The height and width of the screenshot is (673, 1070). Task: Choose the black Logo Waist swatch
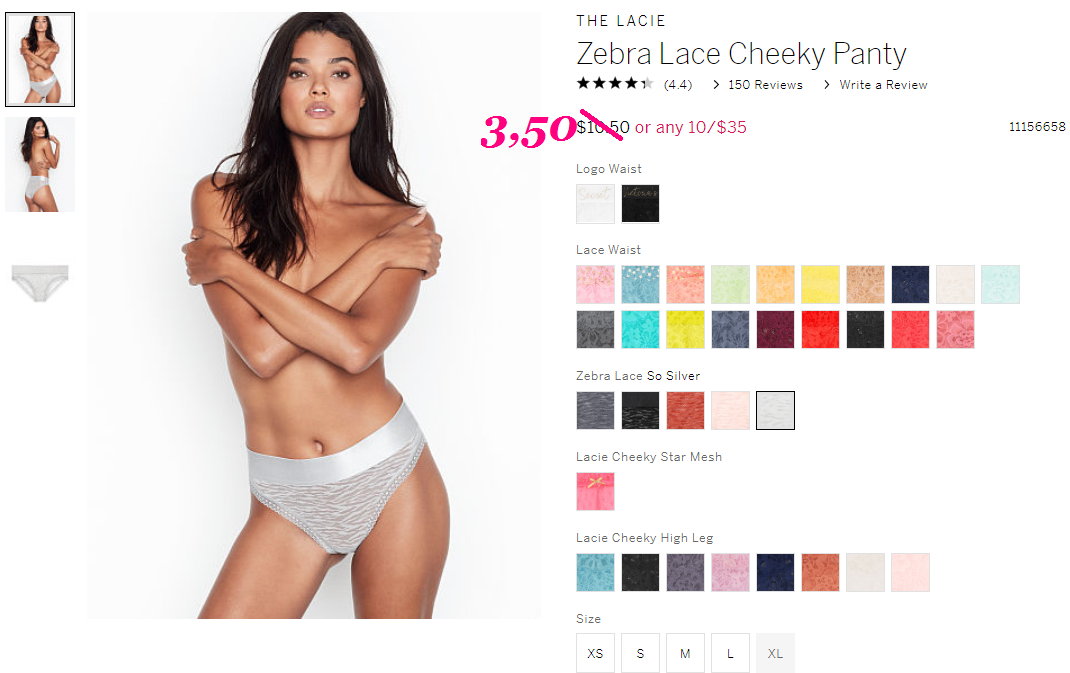[x=640, y=203]
